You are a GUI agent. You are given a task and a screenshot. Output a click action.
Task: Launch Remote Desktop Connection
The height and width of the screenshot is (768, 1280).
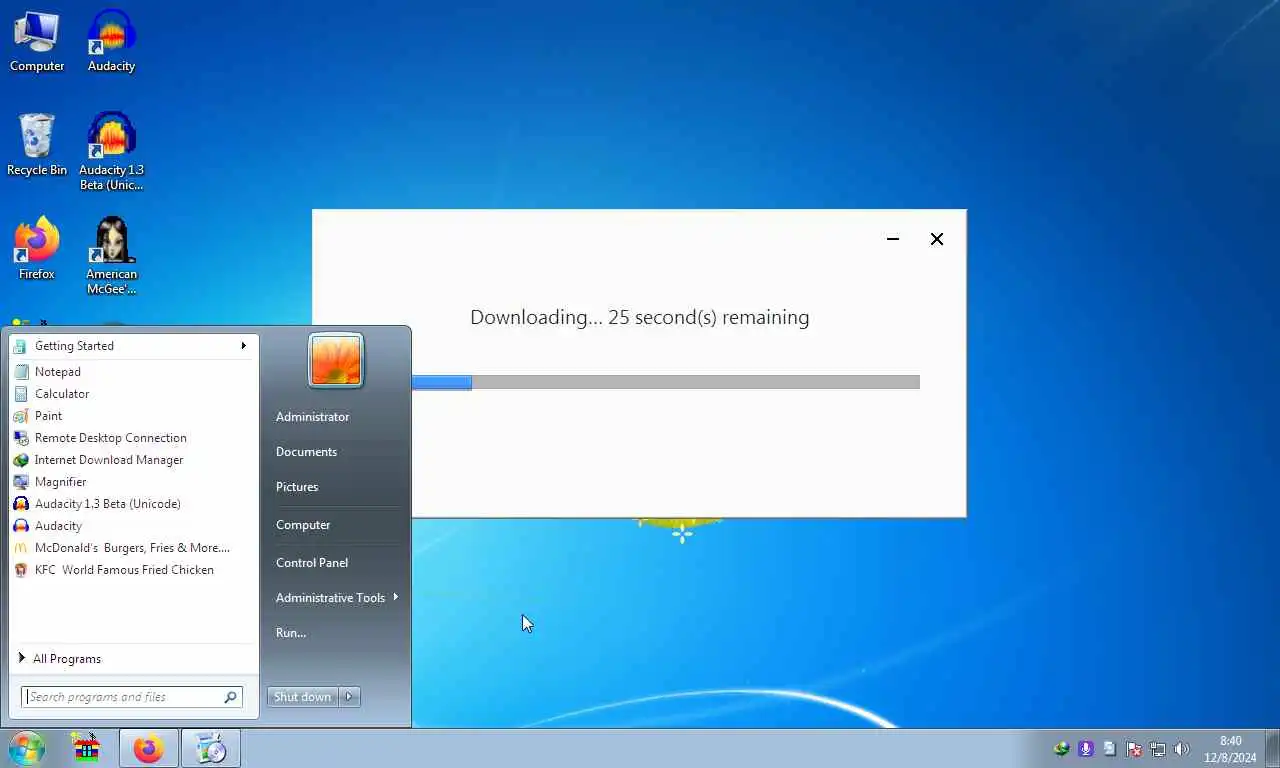pyautogui.click(x=133, y=438)
